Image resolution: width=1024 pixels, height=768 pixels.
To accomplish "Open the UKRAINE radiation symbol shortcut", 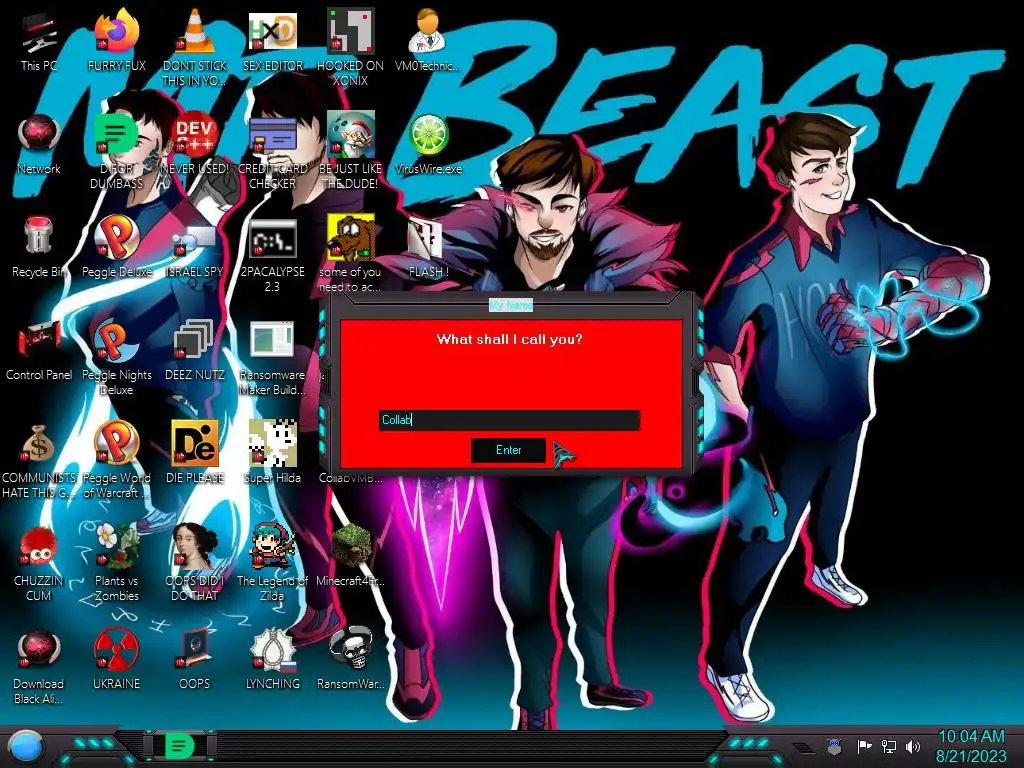I will pos(116,650).
